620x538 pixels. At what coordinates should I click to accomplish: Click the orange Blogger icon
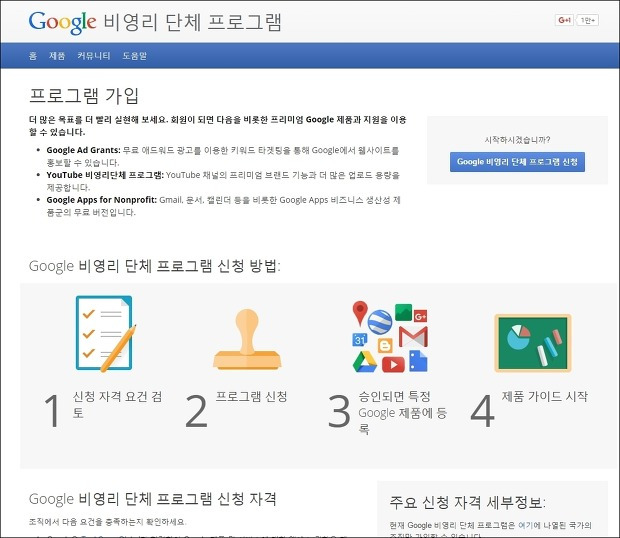pos(385,345)
